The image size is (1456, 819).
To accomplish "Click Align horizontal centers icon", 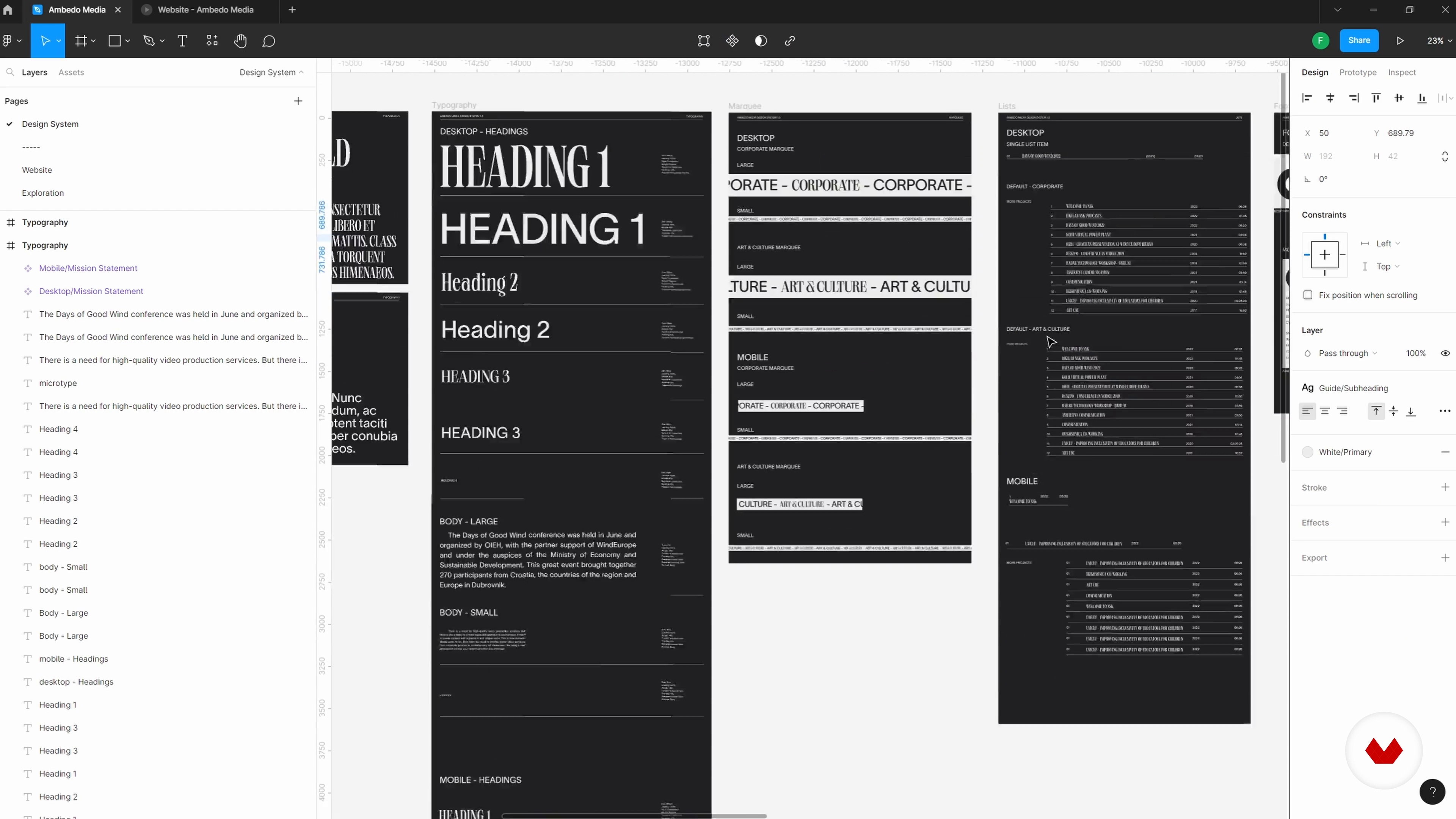I will click(1330, 98).
